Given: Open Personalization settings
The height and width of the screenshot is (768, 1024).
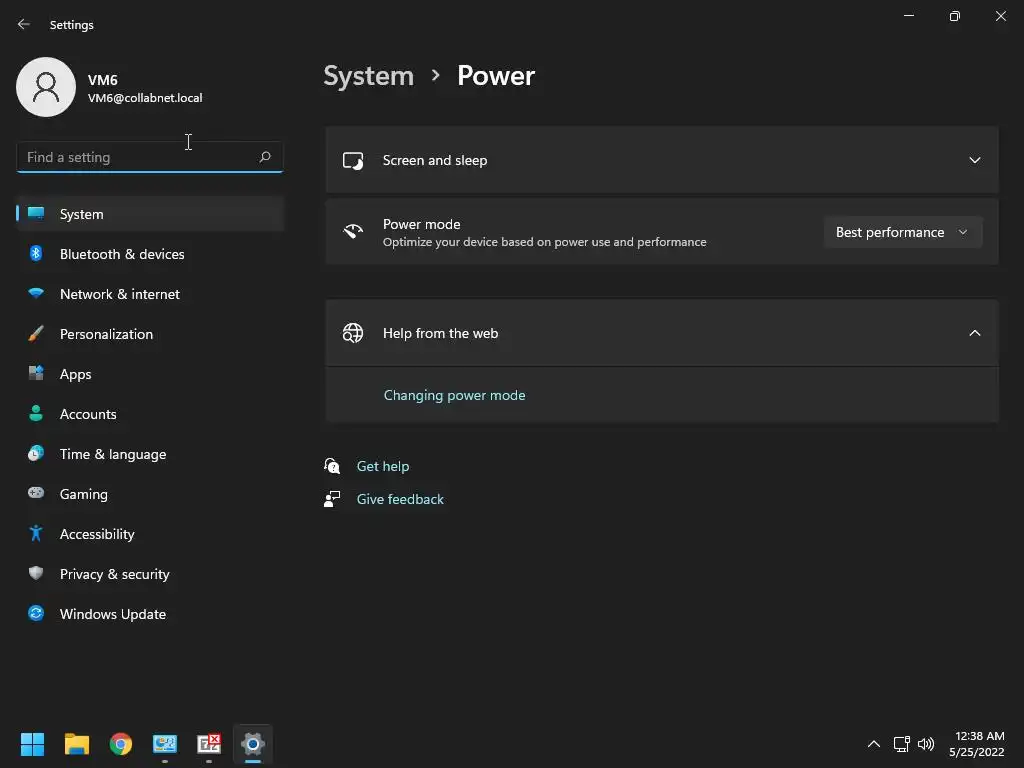Looking at the screenshot, I should (x=150, y=334).
